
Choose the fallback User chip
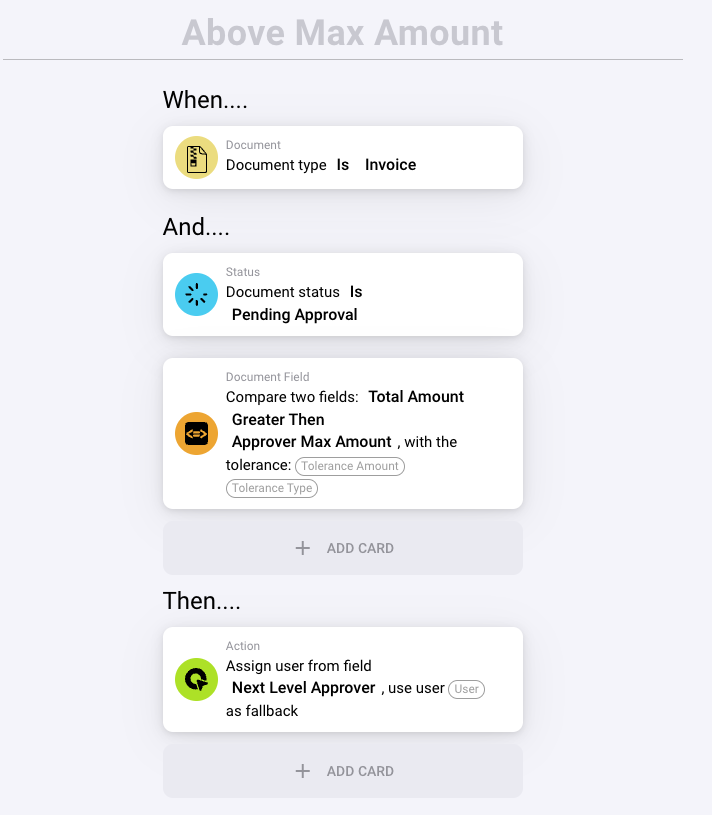(x=466, y=689)
